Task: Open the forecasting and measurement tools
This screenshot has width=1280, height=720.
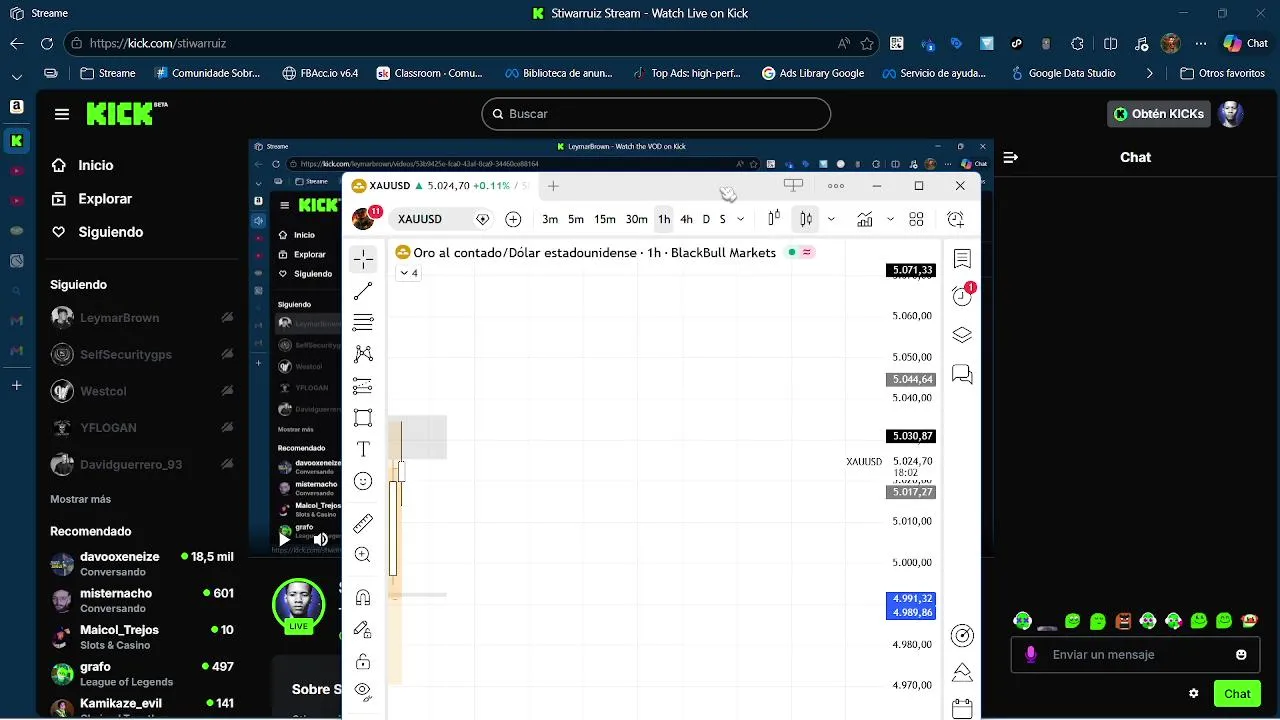Action: (x=363, y=386)
